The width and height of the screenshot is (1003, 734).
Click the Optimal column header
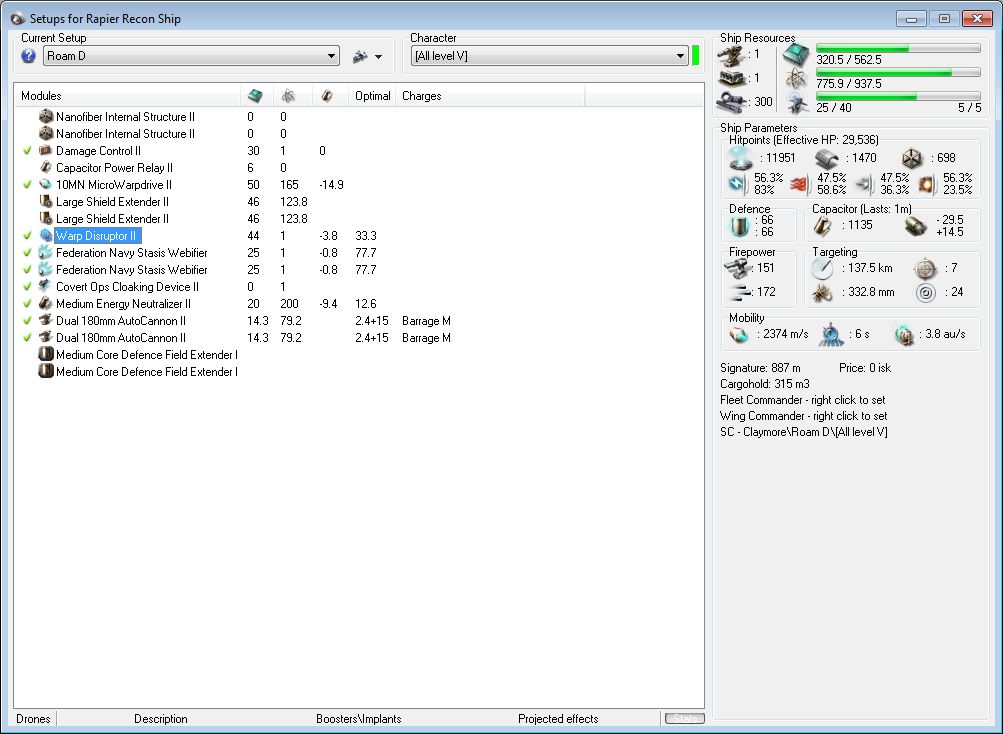coord(372,96)
